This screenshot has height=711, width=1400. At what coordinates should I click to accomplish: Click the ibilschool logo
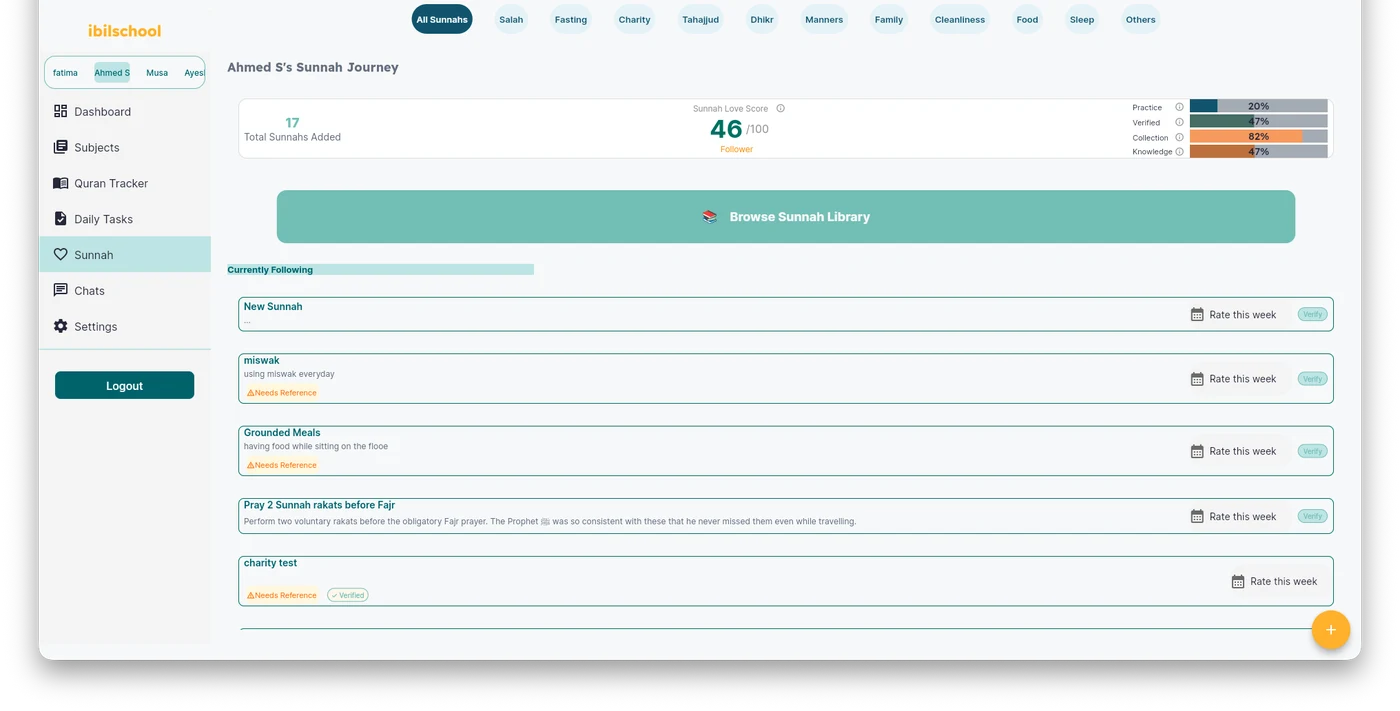coord(124,31)
